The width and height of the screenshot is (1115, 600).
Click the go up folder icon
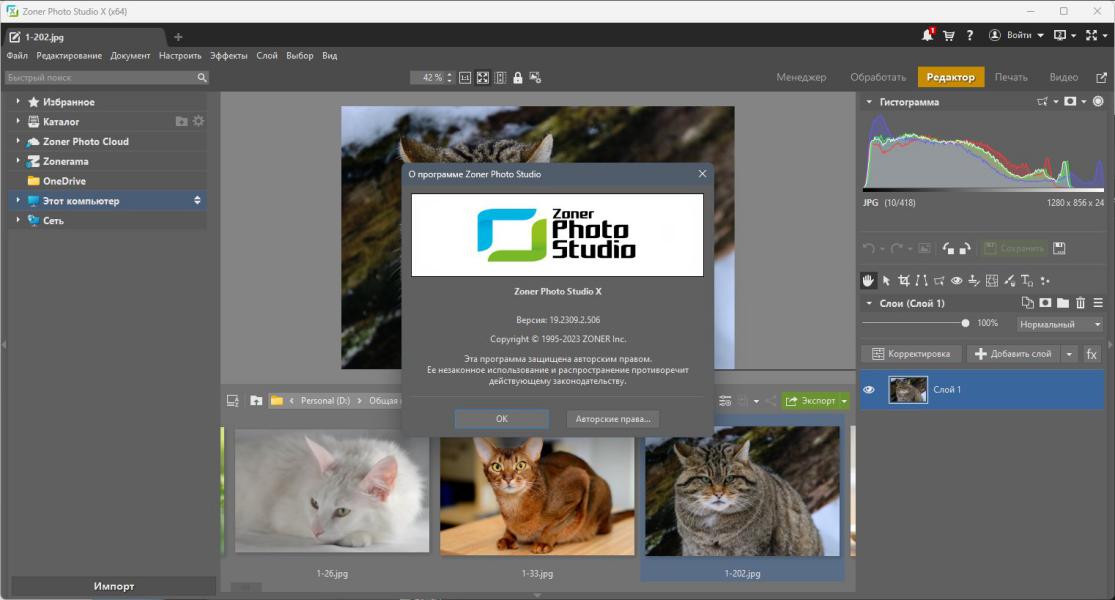(256, 401)
